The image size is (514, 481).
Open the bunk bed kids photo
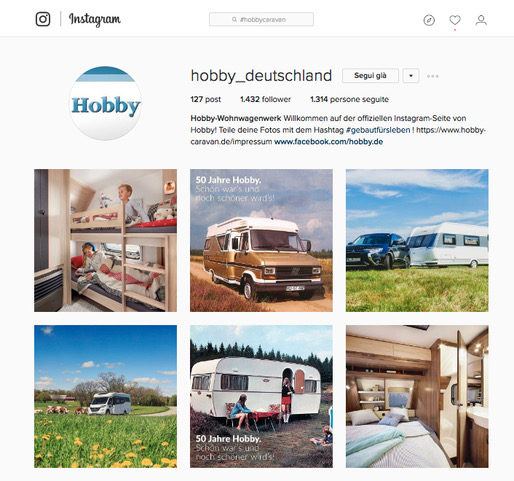click(106, 240)
